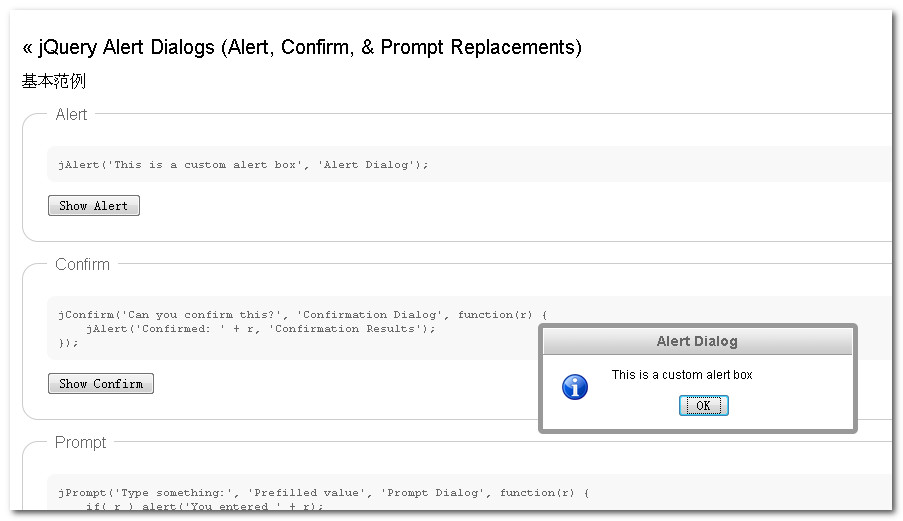Select the Confirm fieldset legend

tap(82, 264)
